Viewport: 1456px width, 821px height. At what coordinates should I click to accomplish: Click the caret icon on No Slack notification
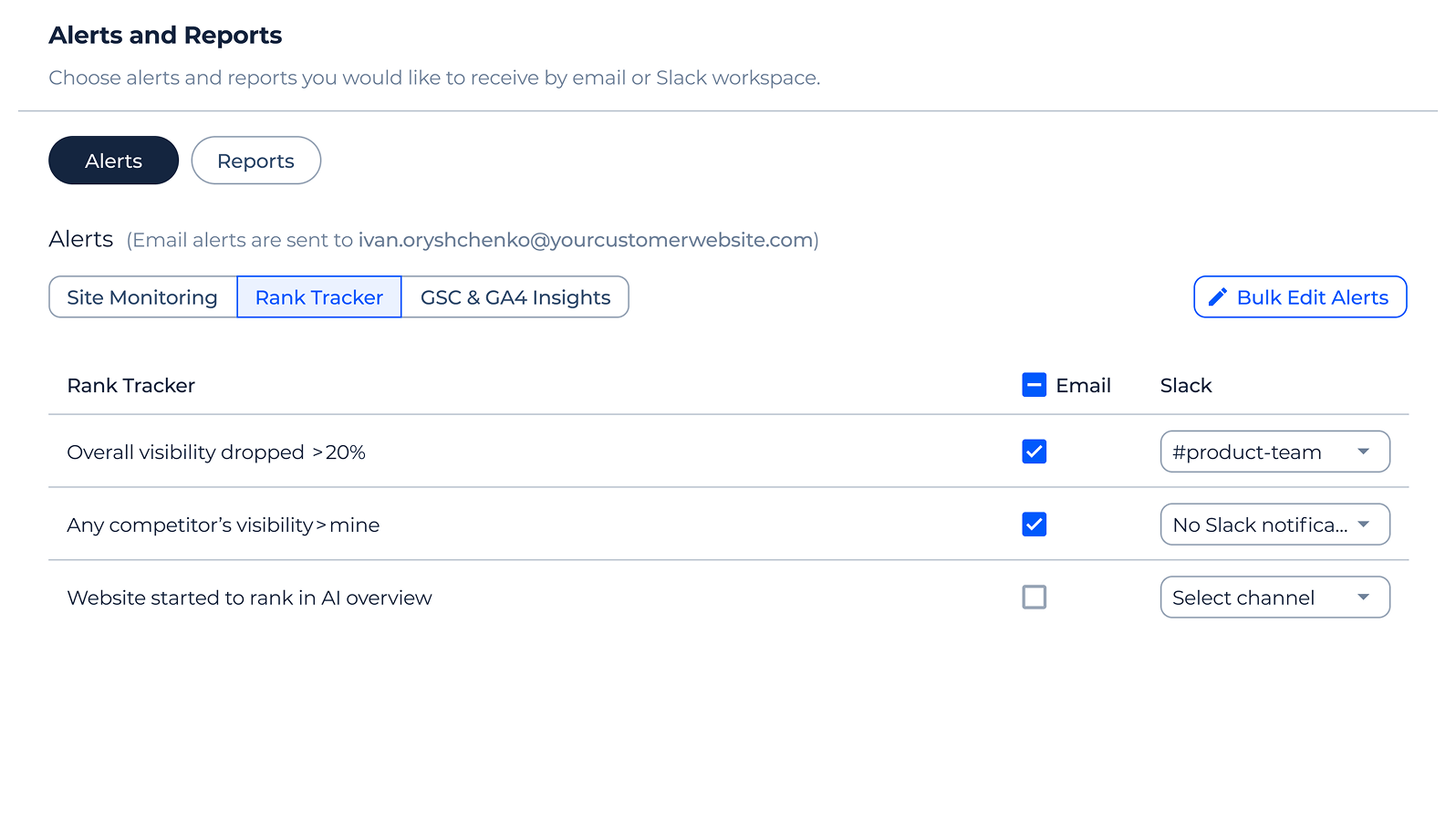(x=1363, y=525)
